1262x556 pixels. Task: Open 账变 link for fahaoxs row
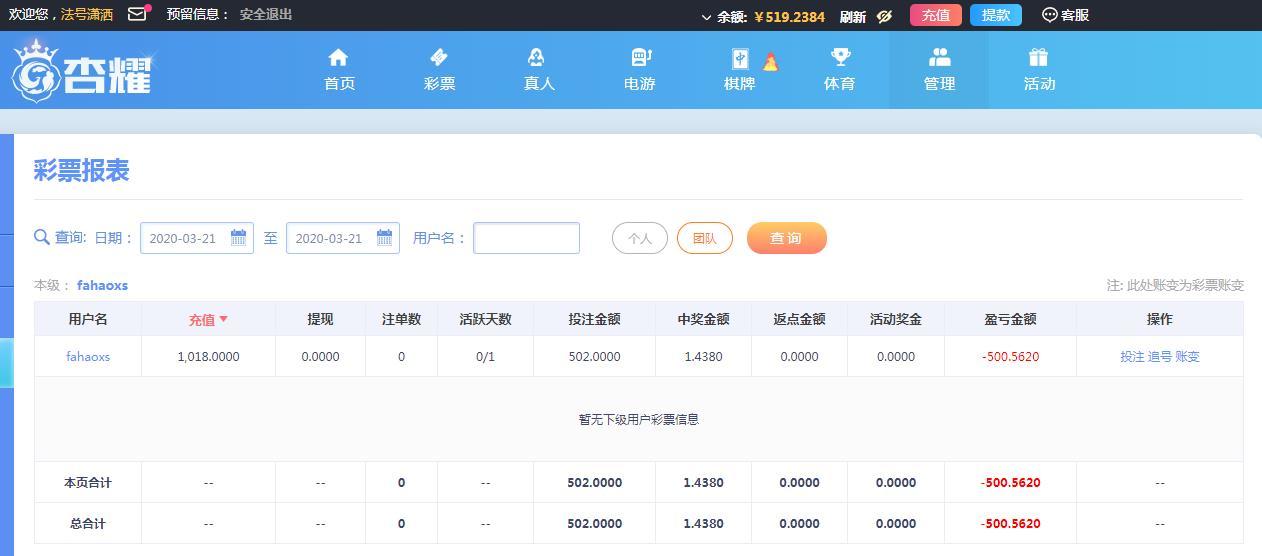(1187, 356)
